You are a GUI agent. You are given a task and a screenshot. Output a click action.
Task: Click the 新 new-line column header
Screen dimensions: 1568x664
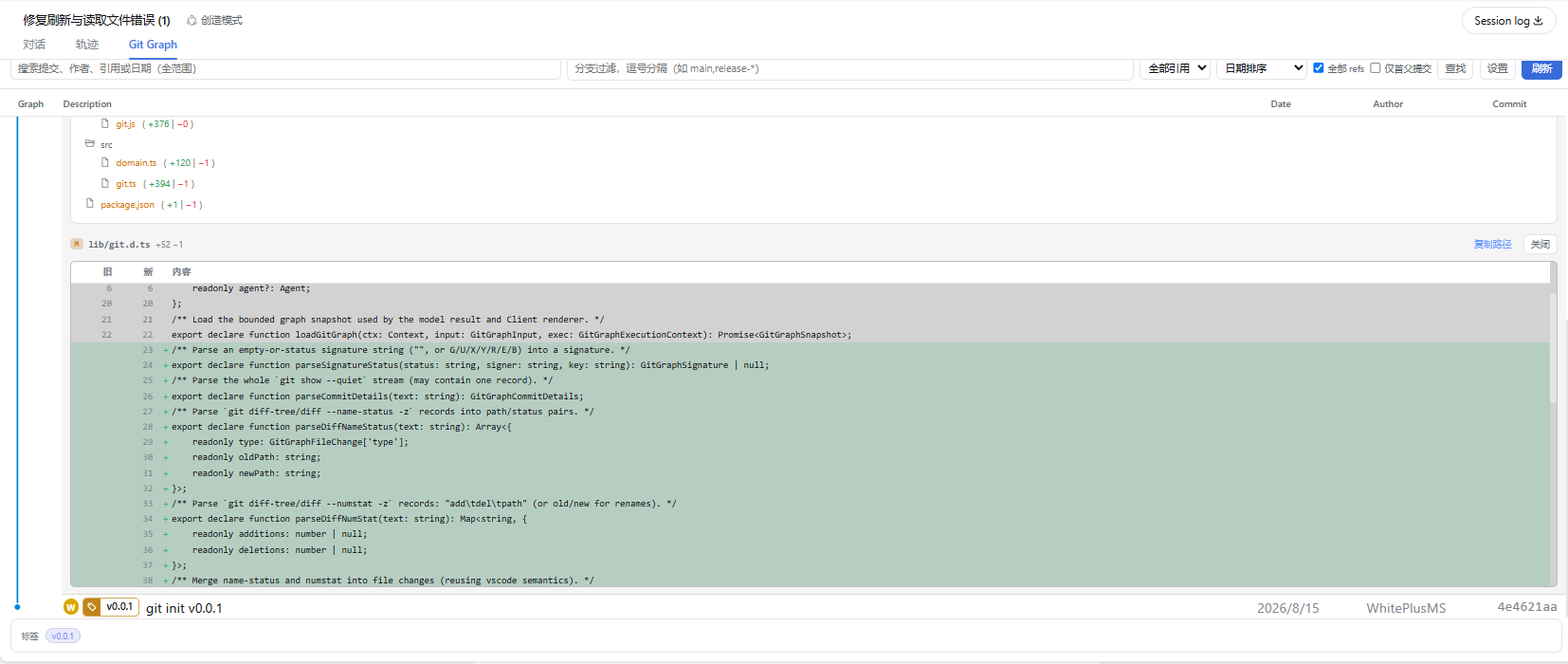(148, 272)
